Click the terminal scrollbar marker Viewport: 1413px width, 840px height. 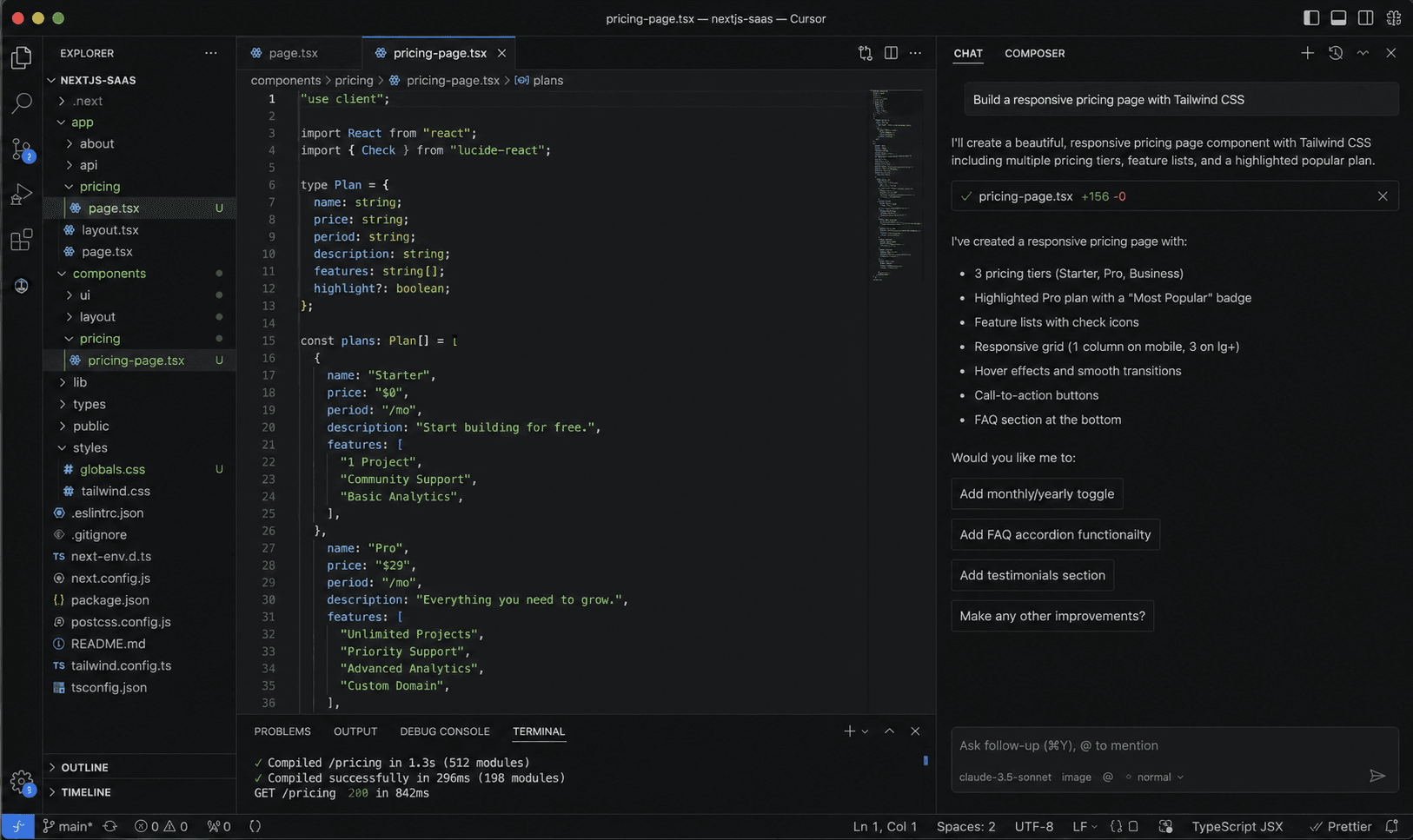[x=925, y=760]
